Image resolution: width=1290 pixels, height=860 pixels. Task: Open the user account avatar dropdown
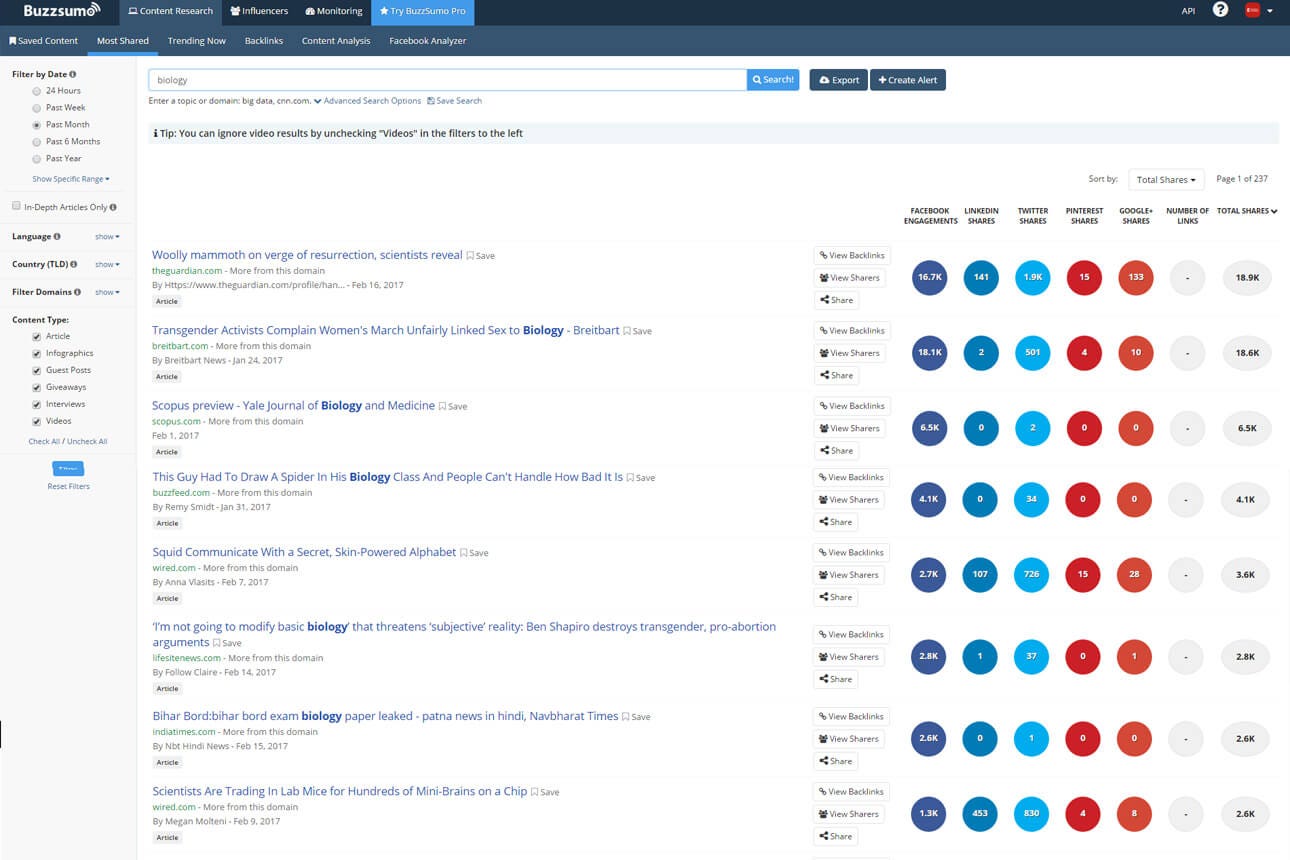point(1259,11)
